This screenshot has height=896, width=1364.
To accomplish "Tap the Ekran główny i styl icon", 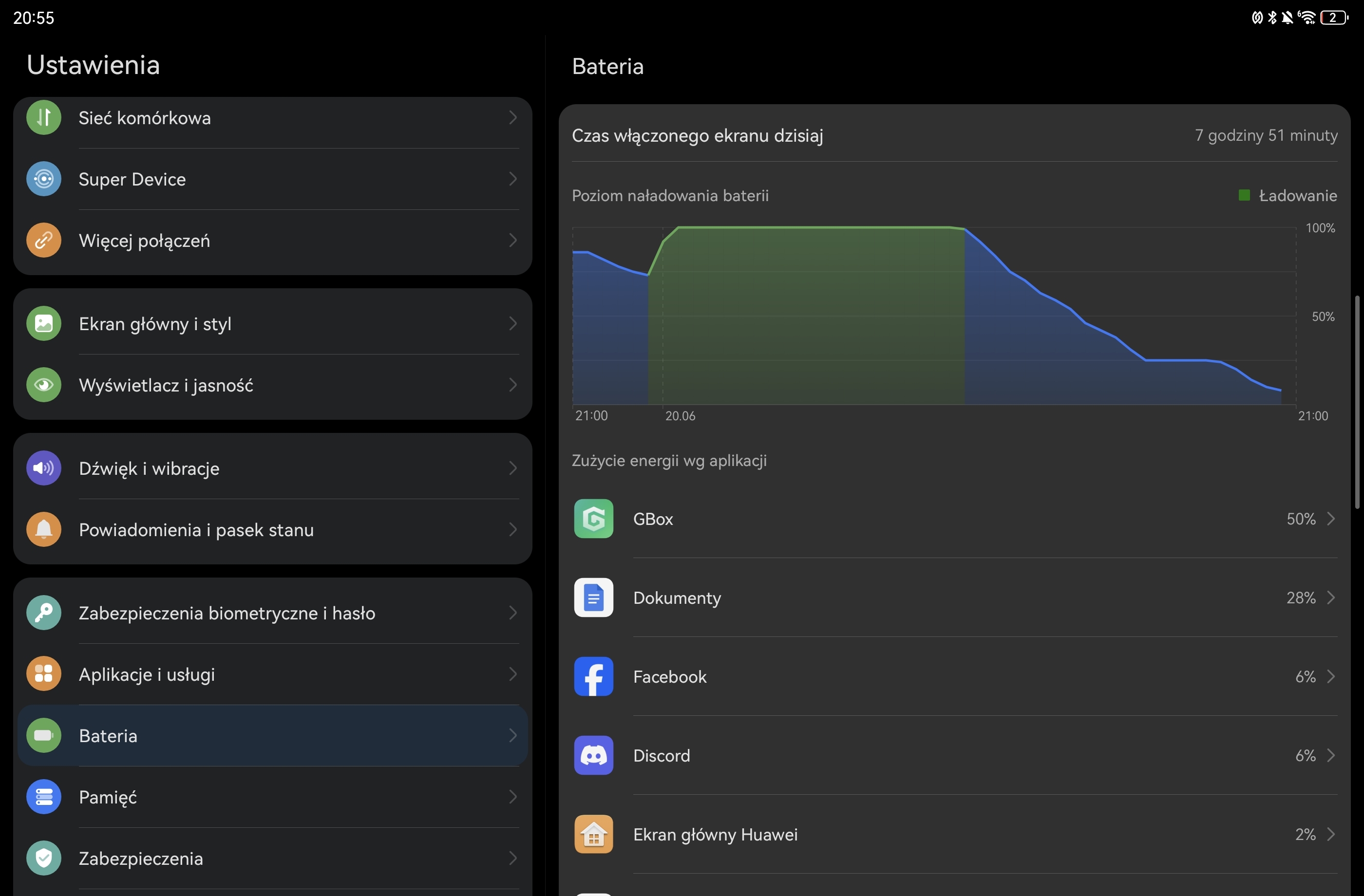I will 43,323.
